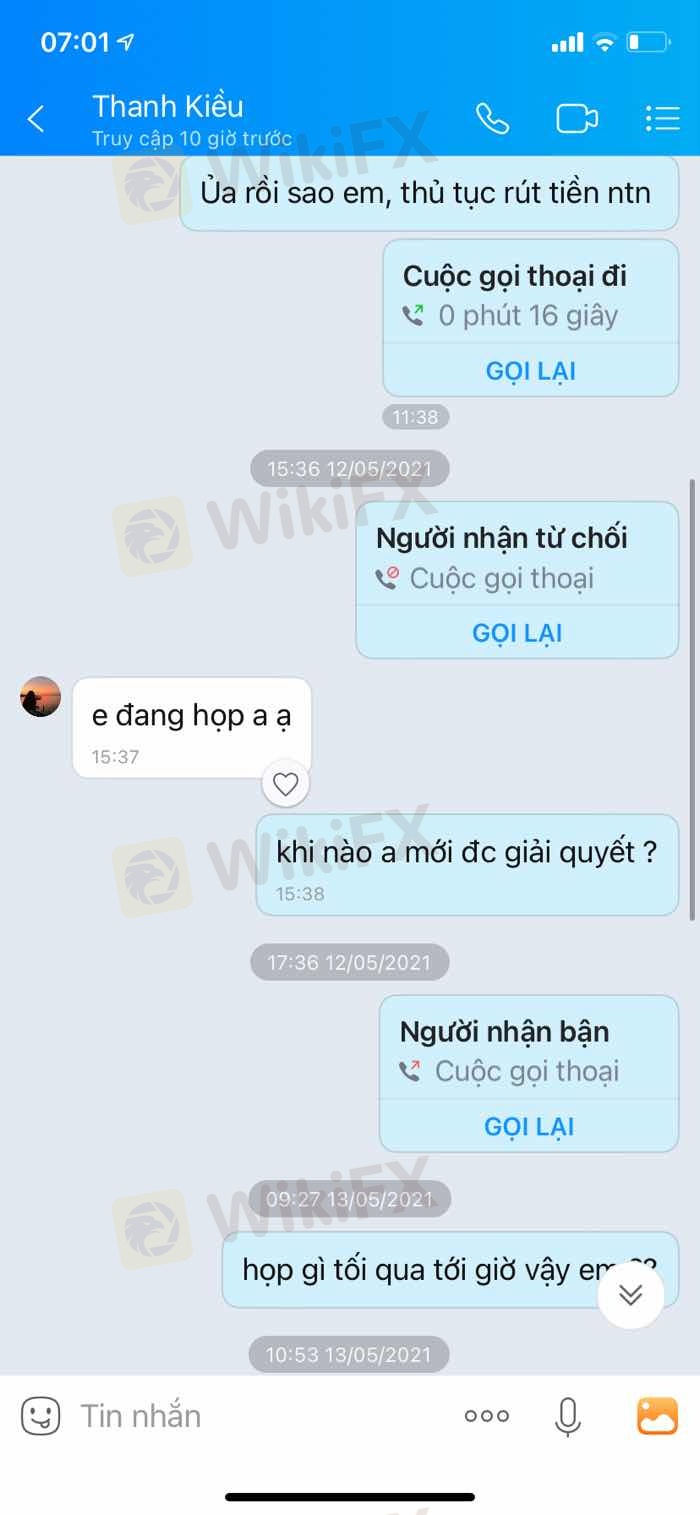Focus the Tin nhắn message field

[260, 1416]
